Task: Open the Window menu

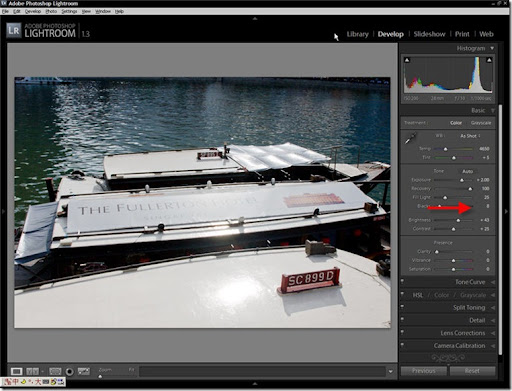Action: point(103,11)
